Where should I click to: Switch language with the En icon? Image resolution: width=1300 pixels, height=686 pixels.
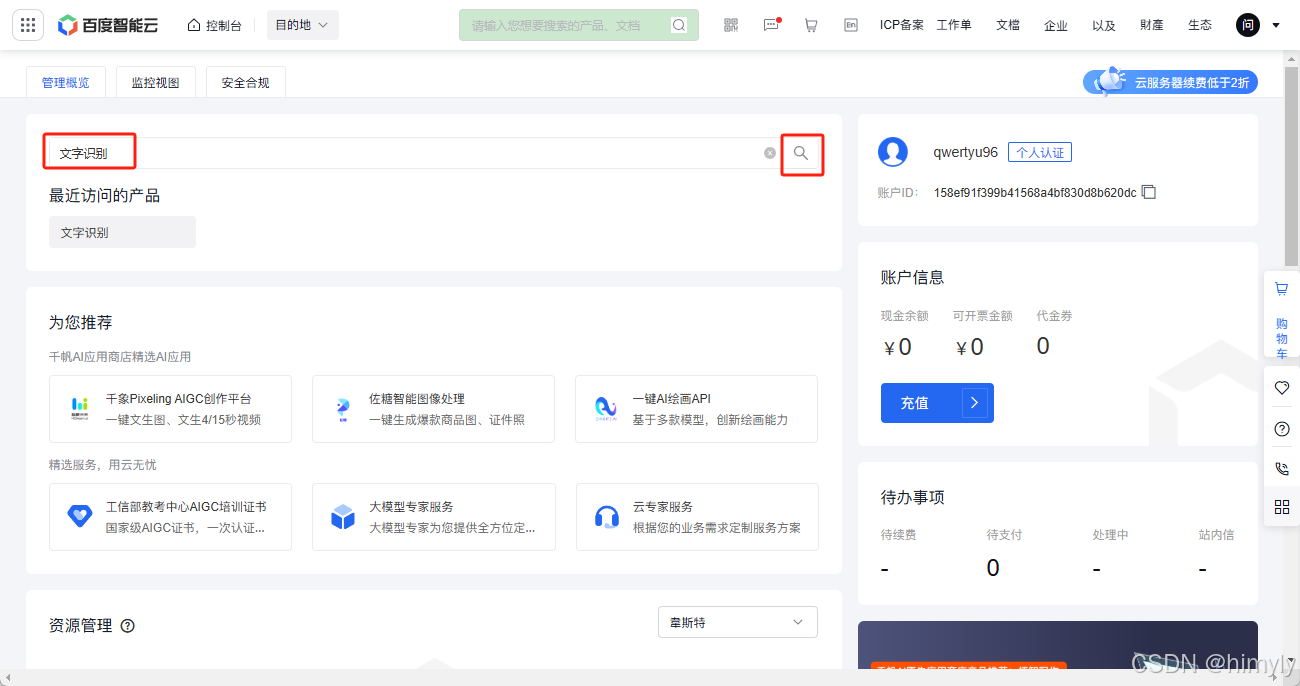click(x=851, y=25)
